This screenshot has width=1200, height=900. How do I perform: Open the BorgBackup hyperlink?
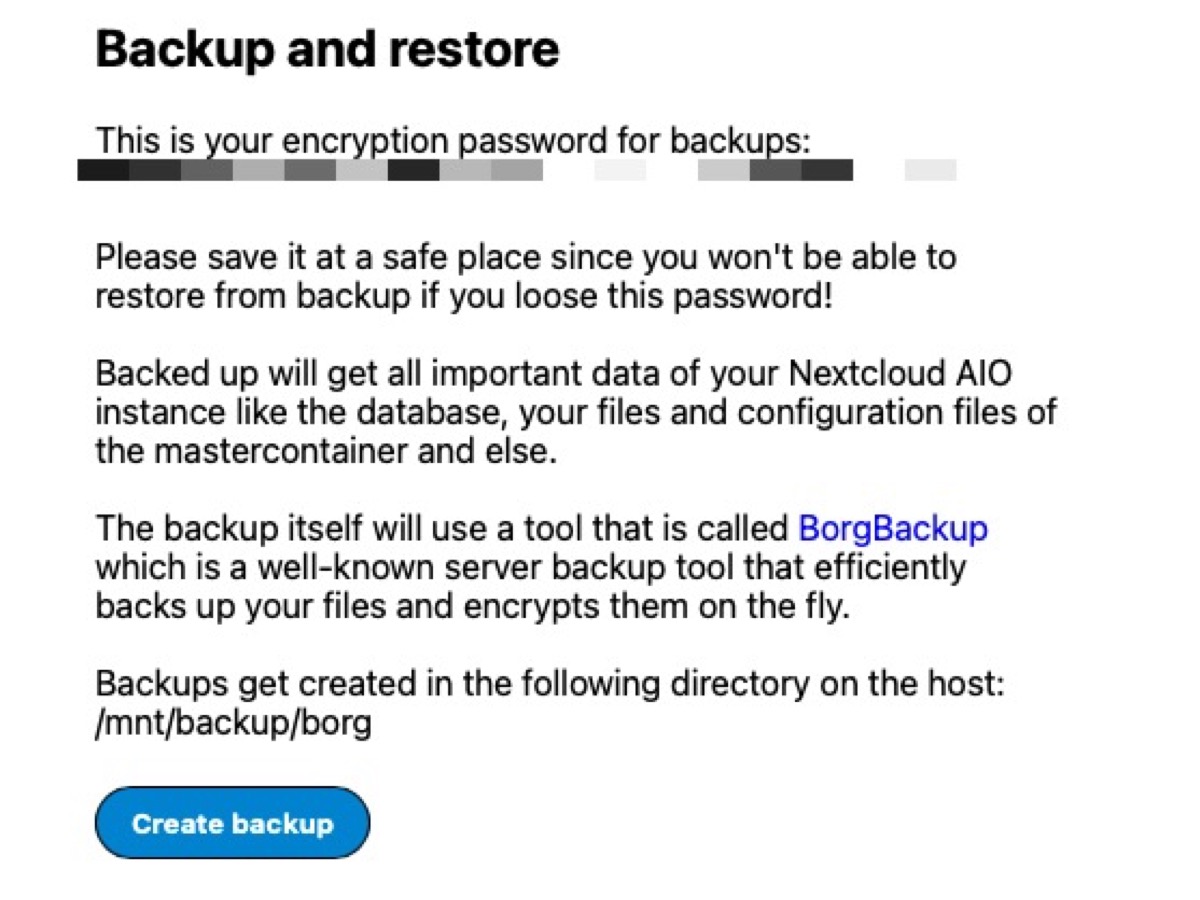click(x=893, y=527)
